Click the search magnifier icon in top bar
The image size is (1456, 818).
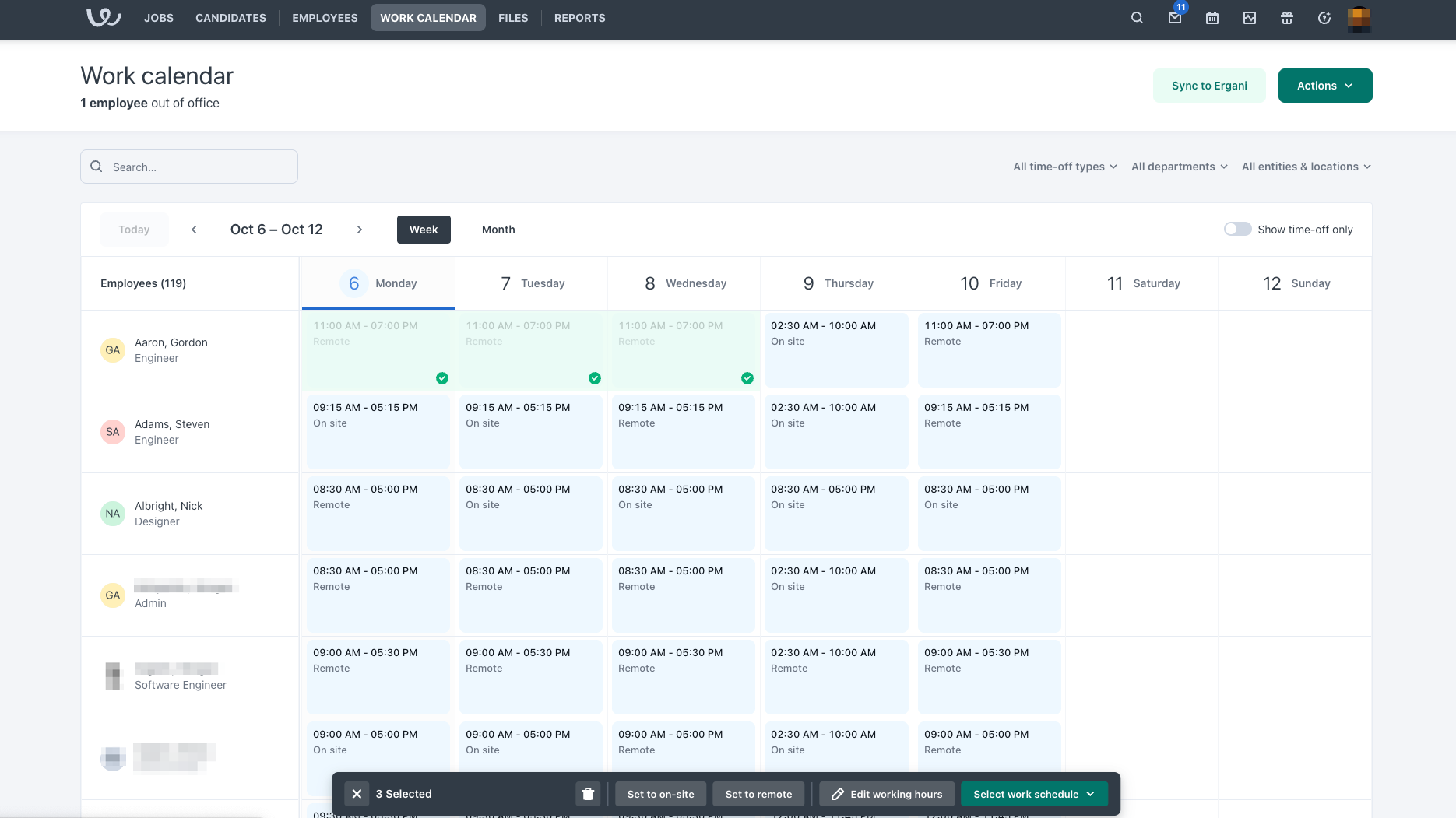1137,18
